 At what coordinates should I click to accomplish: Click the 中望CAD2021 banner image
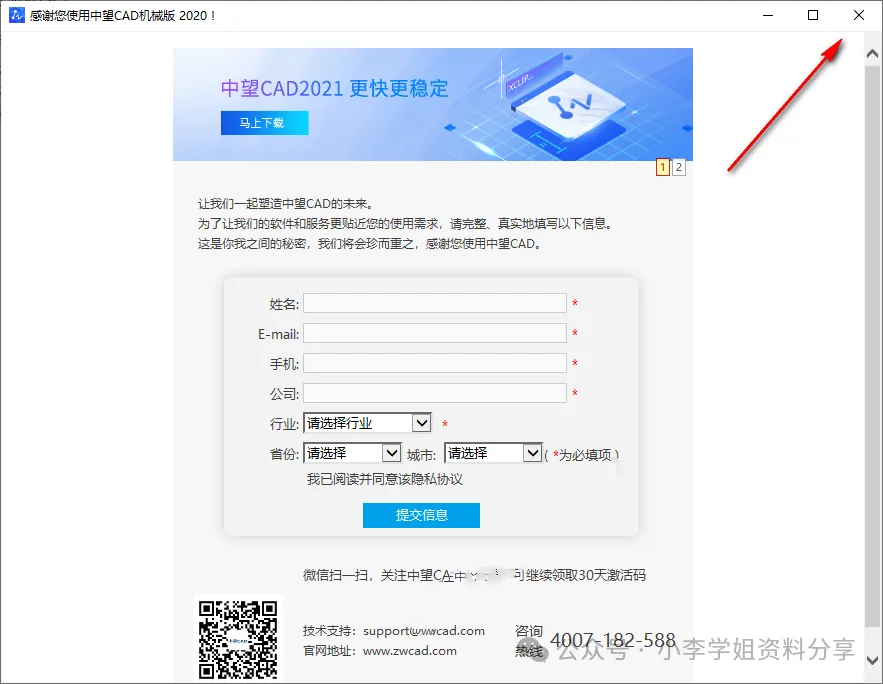point(432,104)
